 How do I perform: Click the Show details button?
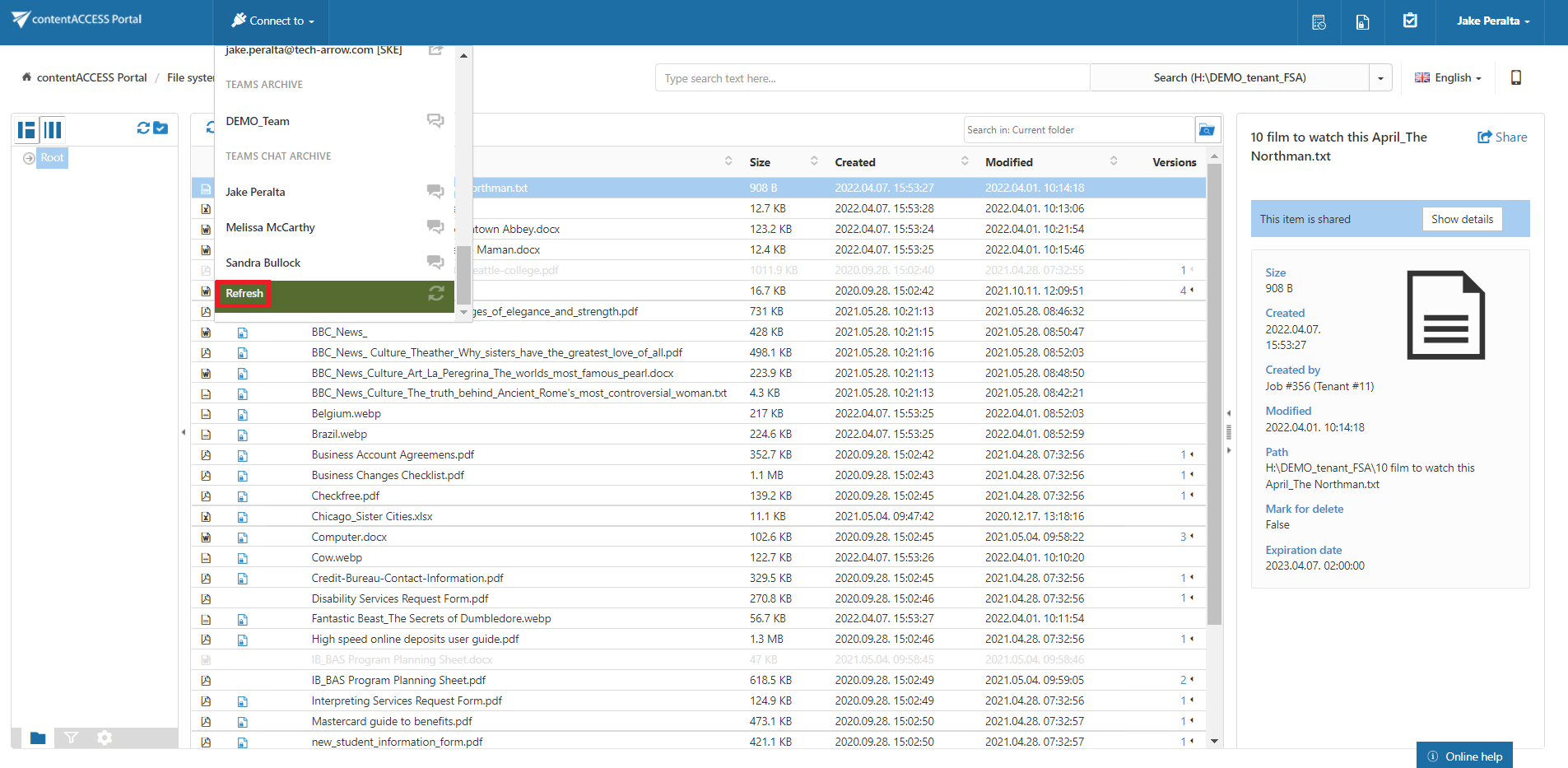1462,219
